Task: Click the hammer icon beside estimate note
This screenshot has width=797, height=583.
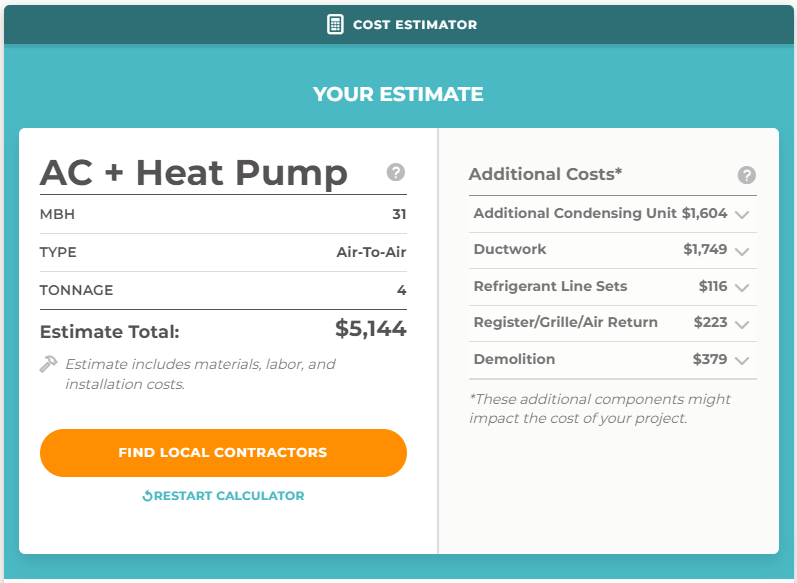Action: click(x=49, y=364)
